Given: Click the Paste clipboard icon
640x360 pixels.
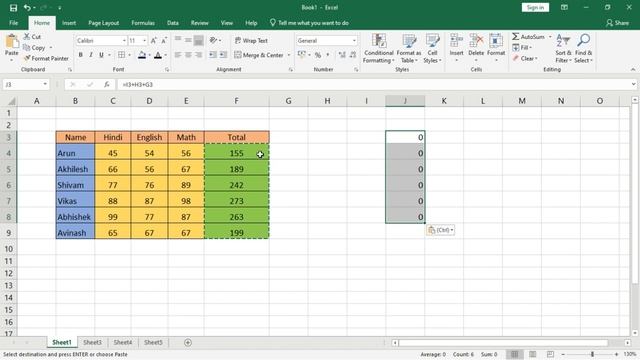Looking at the screenshot, I should point(12,42).
